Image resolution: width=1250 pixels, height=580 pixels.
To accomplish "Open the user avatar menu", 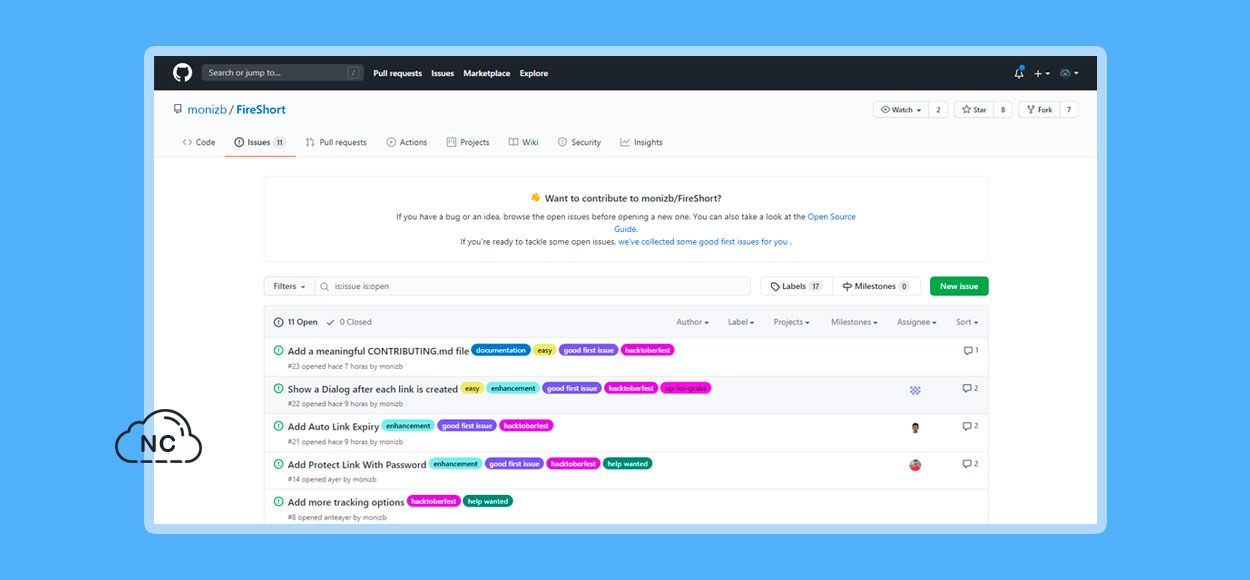I will point(1069,73).
